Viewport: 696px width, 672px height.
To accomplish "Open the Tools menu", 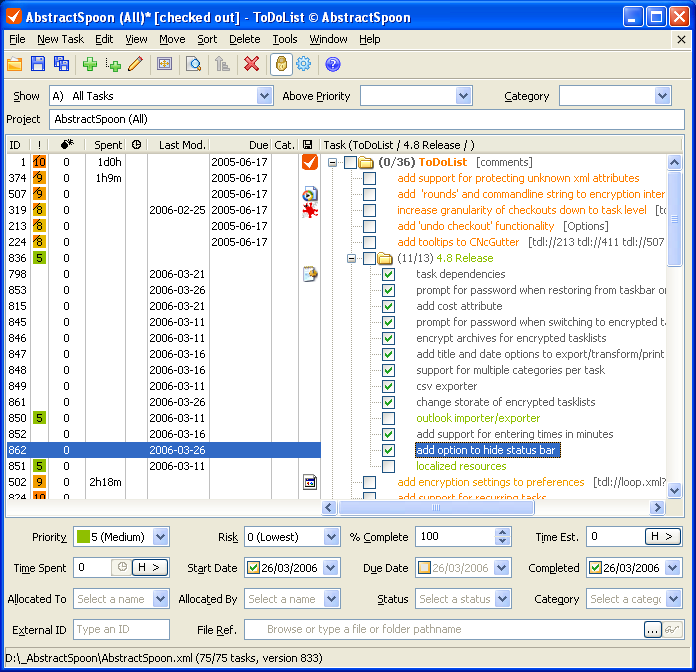I will [285, 39].
